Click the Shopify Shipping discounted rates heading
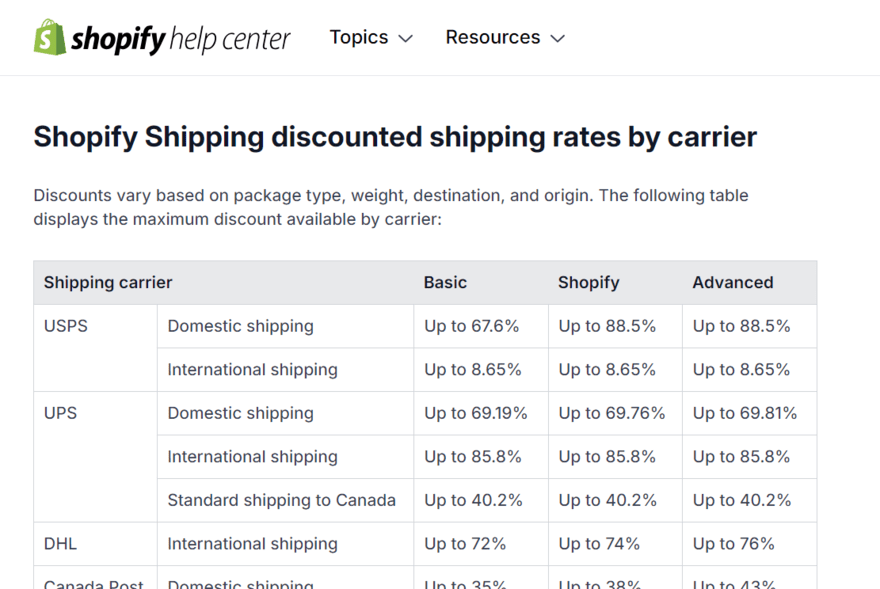The height and width of the screenshot is (589, 880). 396,136
